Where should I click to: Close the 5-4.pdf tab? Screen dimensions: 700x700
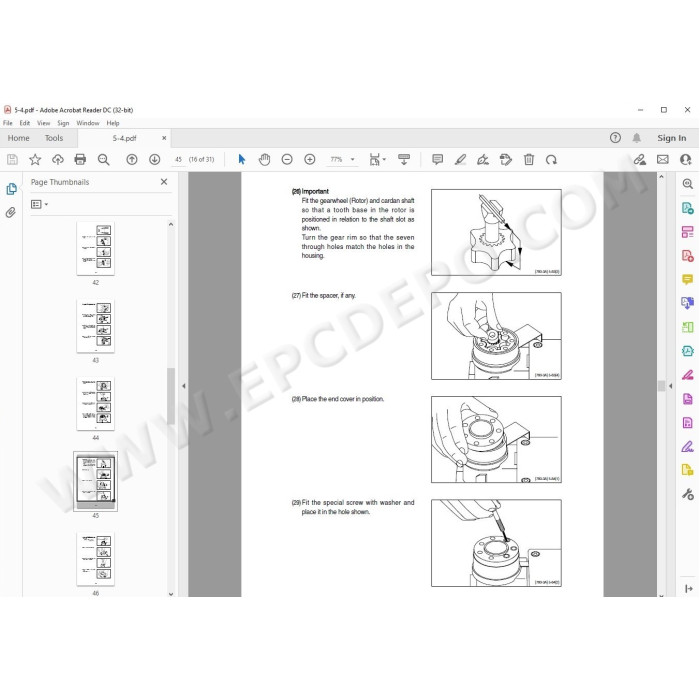click(x=164, y=138)
